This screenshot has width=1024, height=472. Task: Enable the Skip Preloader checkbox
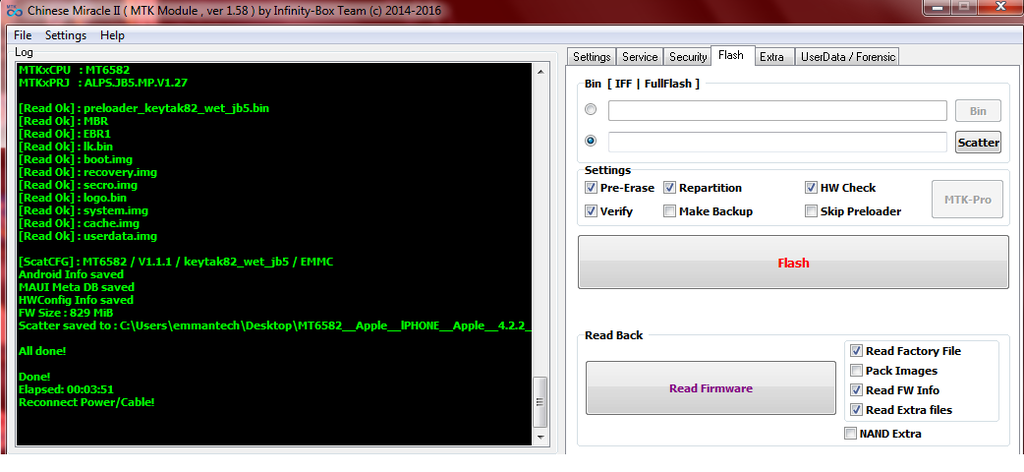[812, 211]
